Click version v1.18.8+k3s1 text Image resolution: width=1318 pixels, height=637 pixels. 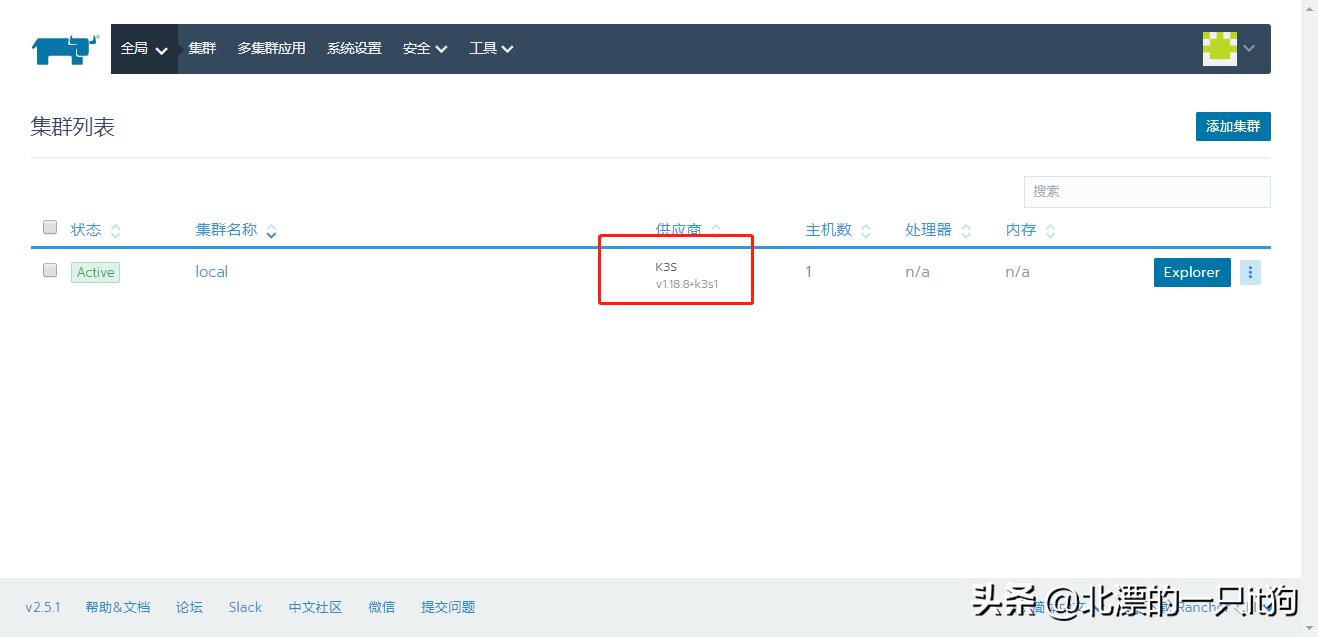pos(687,284)
